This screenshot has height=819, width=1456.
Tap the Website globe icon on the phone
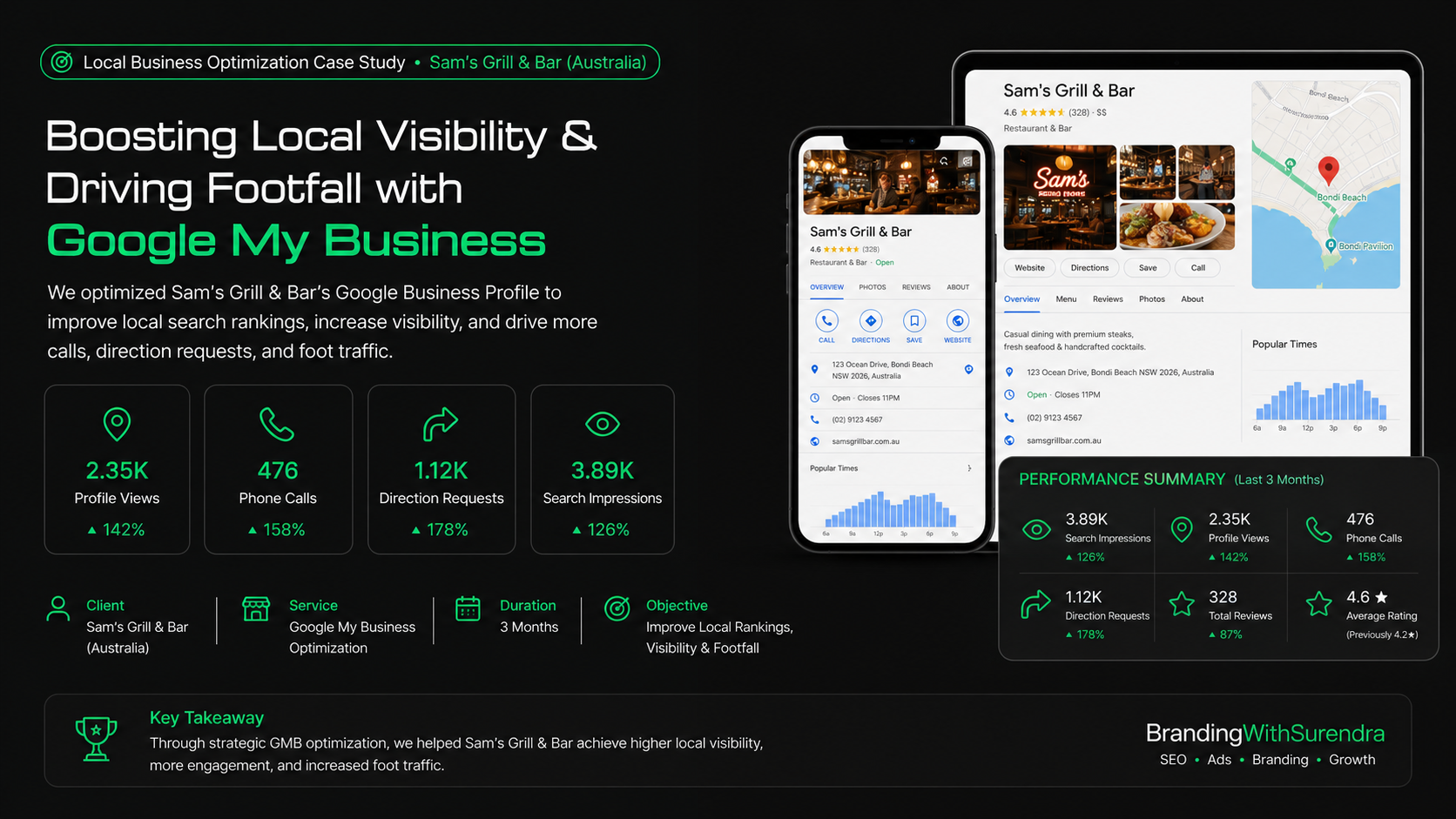958,320
